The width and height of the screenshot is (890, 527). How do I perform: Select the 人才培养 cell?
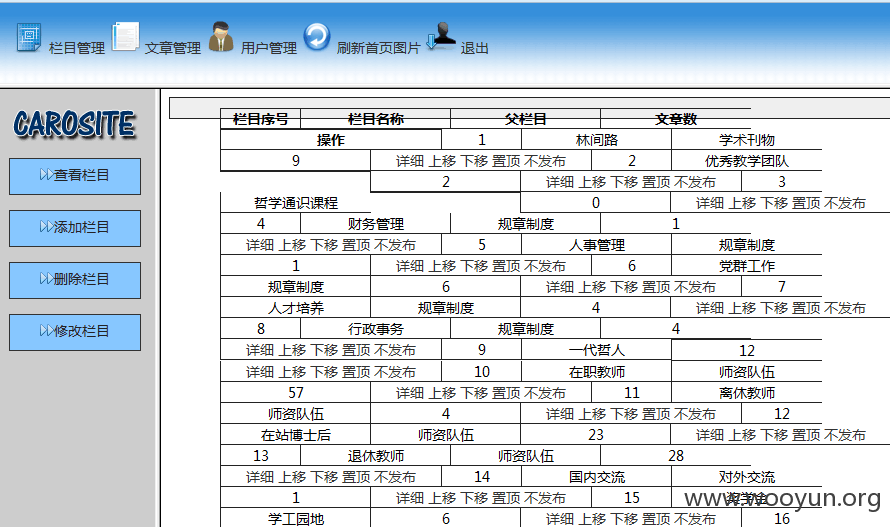pyautogui.click(x=296, y=308)
